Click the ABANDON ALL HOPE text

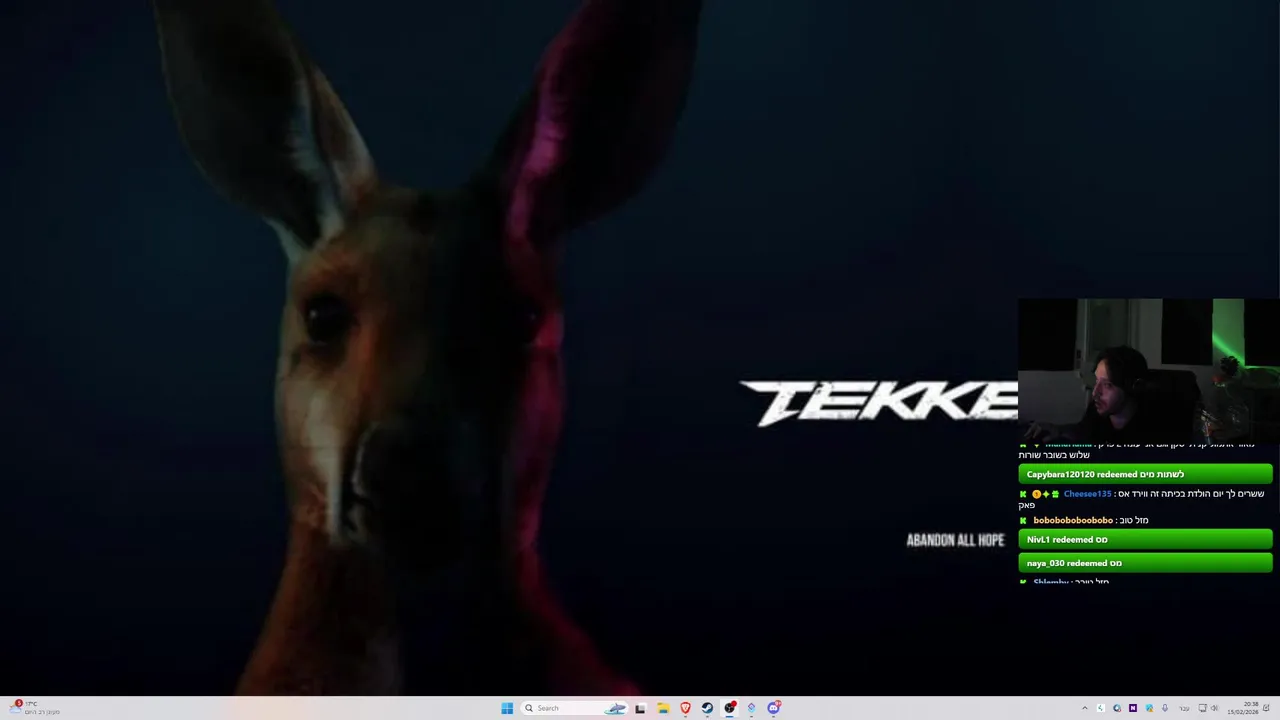(x=955, y=540)
